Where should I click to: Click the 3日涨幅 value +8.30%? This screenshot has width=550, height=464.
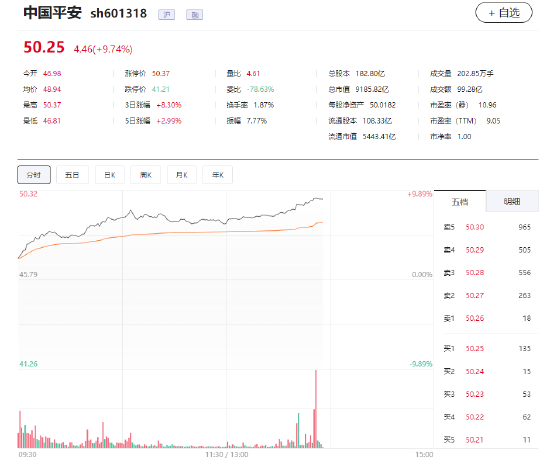(169, 105)
